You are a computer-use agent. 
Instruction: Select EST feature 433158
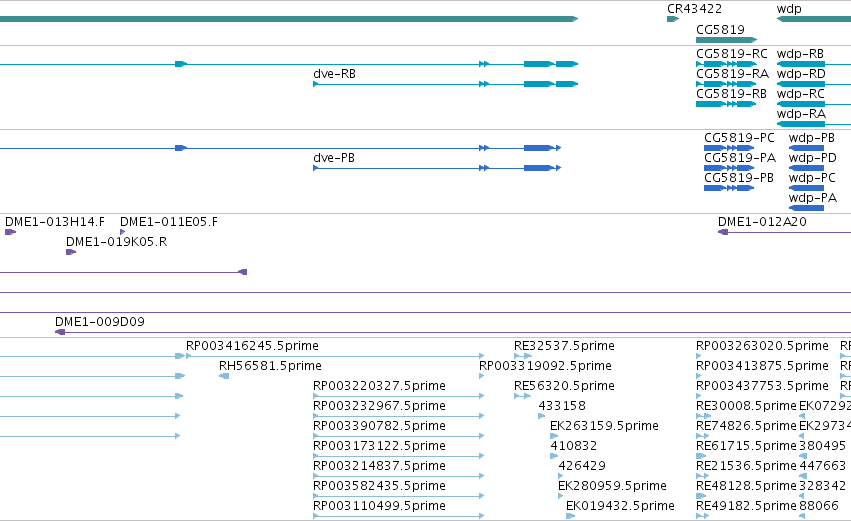[x=542, y=416]
